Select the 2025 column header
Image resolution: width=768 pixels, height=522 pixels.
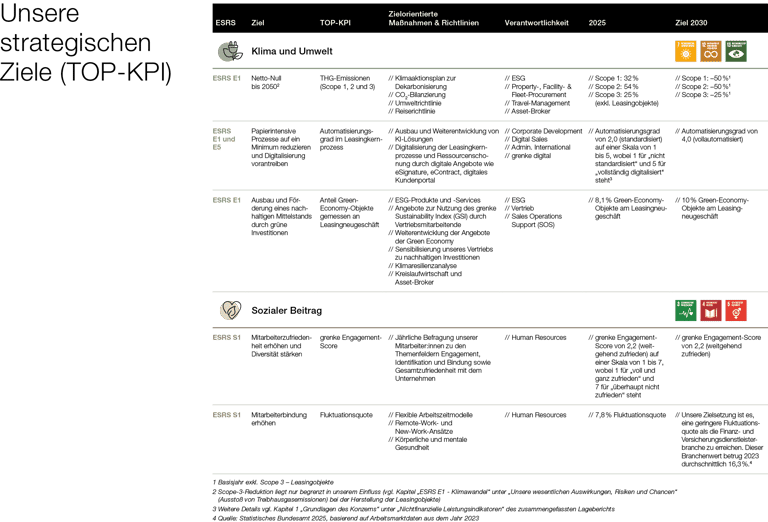pos(598,21)
